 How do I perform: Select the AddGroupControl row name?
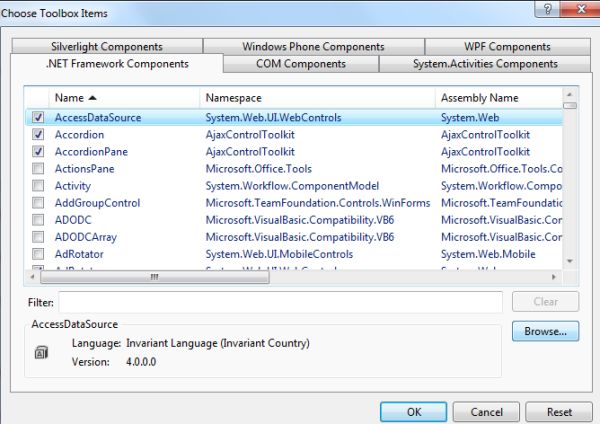click(98, 203)
